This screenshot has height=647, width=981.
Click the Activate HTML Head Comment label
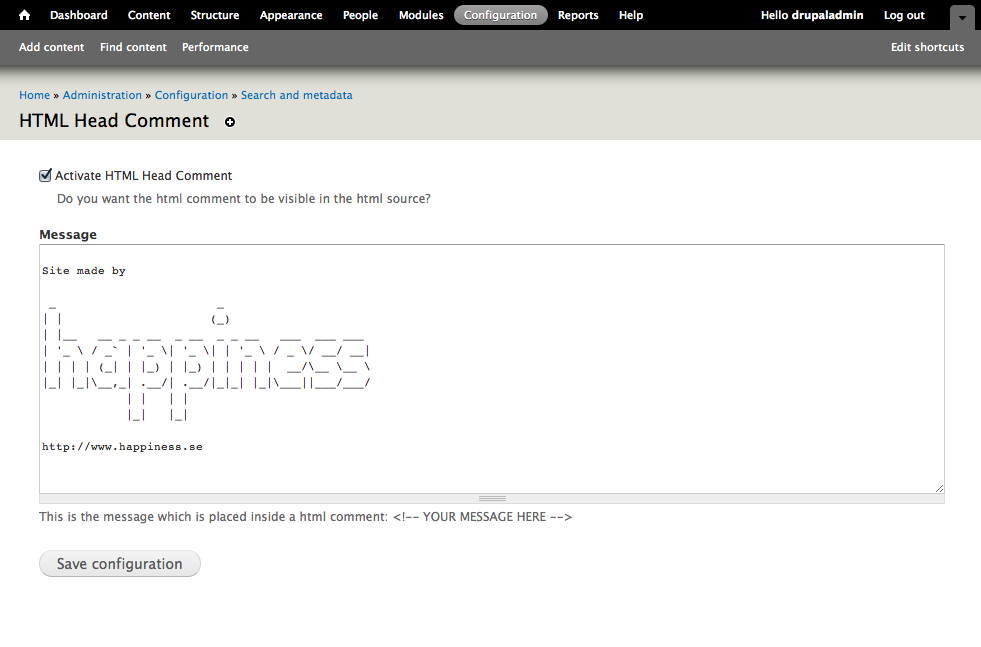(x=143, y=176)
